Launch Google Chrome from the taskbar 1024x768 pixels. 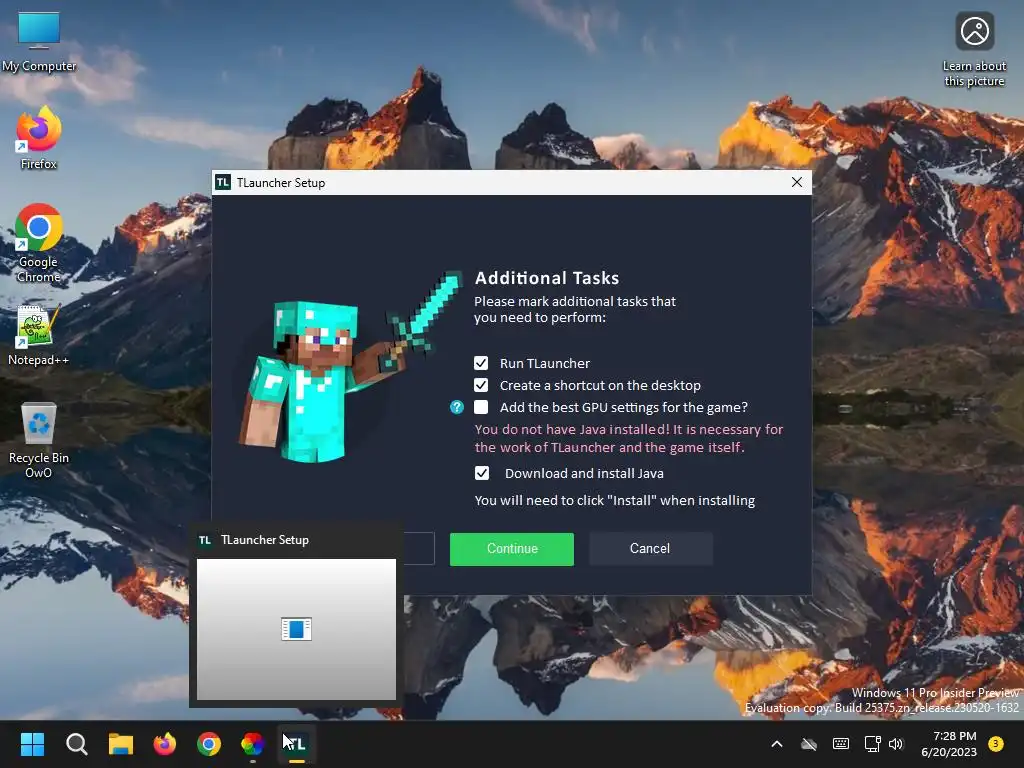click(x=209, y=744)
